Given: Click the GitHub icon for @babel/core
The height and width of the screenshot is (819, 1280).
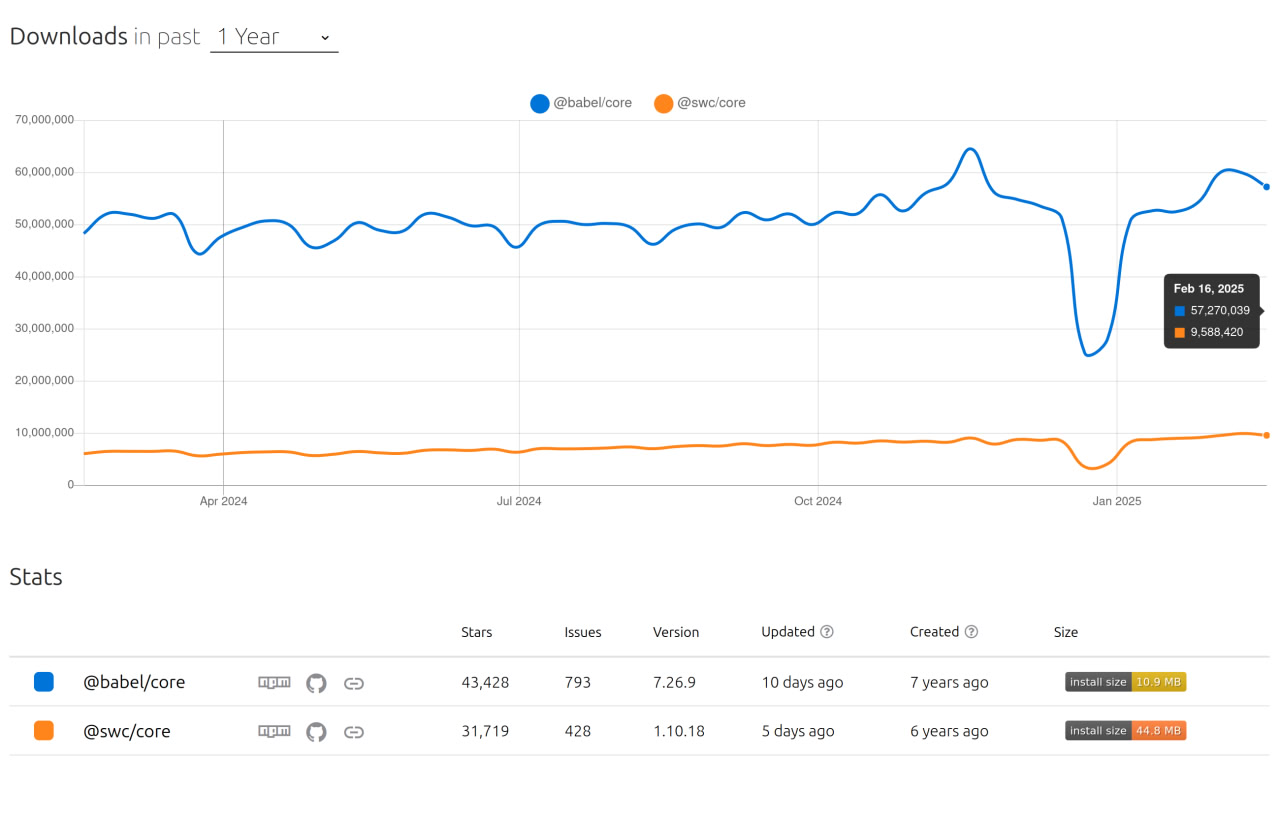Looking at the screenshot, I should click(x=316, y=682).
